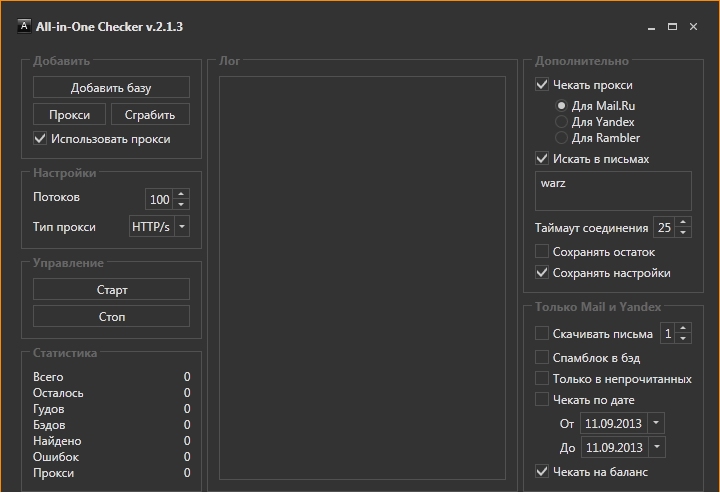Start checking with the Старт button
Screen dimensions: 720x495
point(111,289)
